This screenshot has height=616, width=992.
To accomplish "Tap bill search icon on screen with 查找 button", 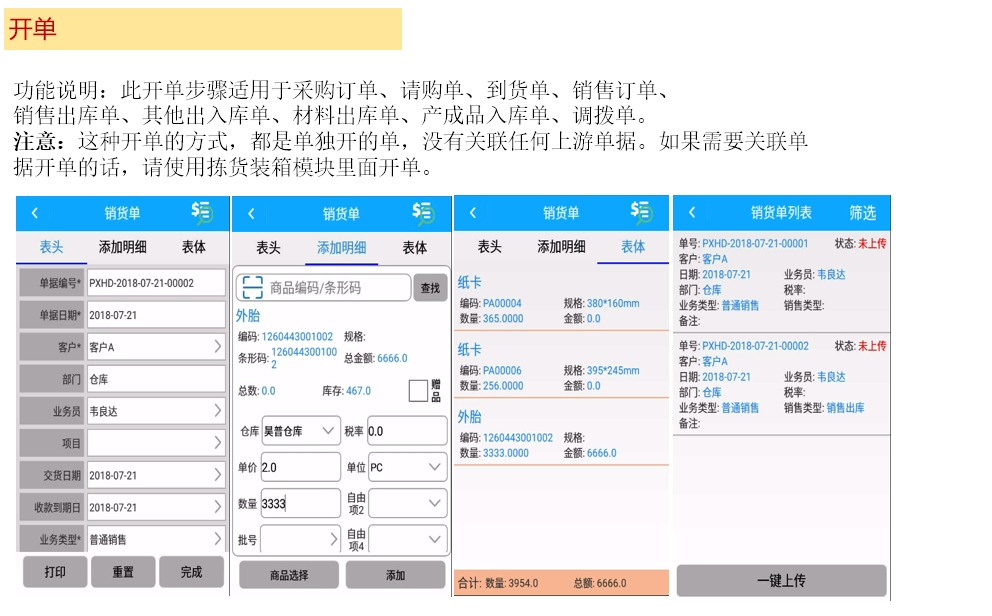I will (423, 213).
